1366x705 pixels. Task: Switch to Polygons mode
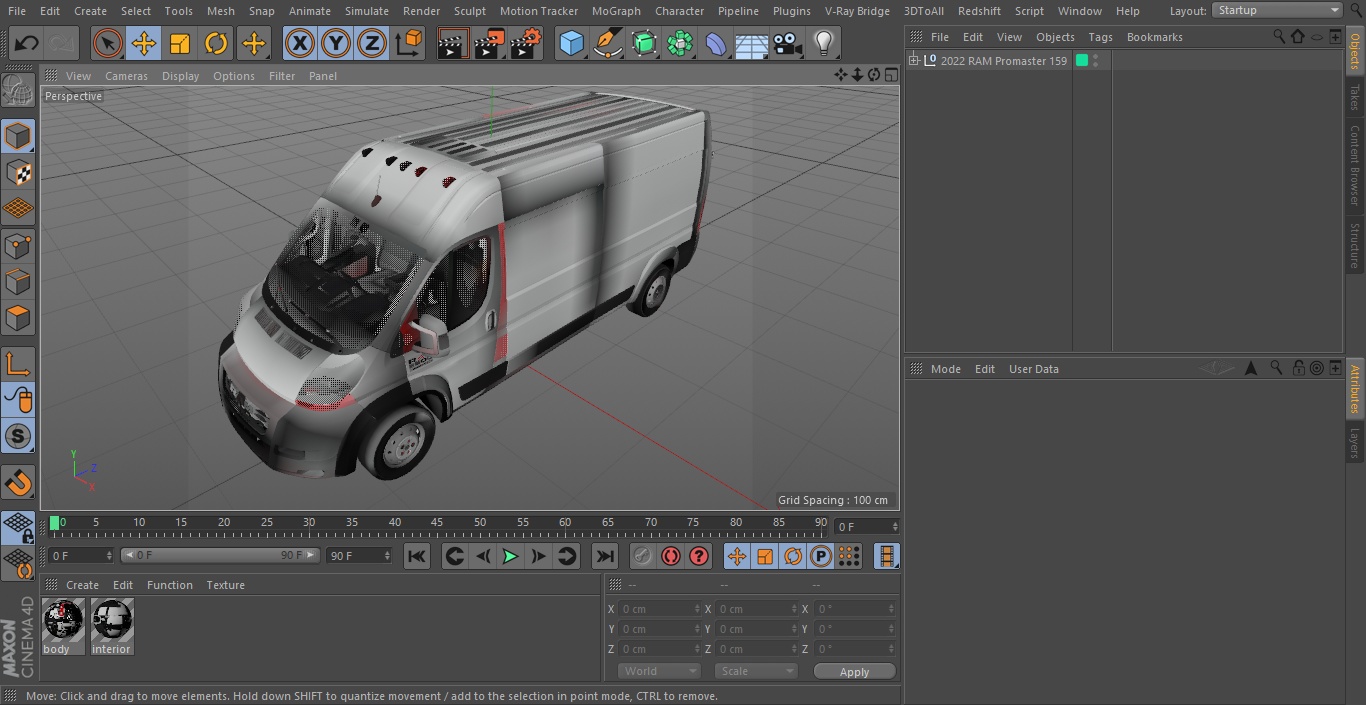18,318
